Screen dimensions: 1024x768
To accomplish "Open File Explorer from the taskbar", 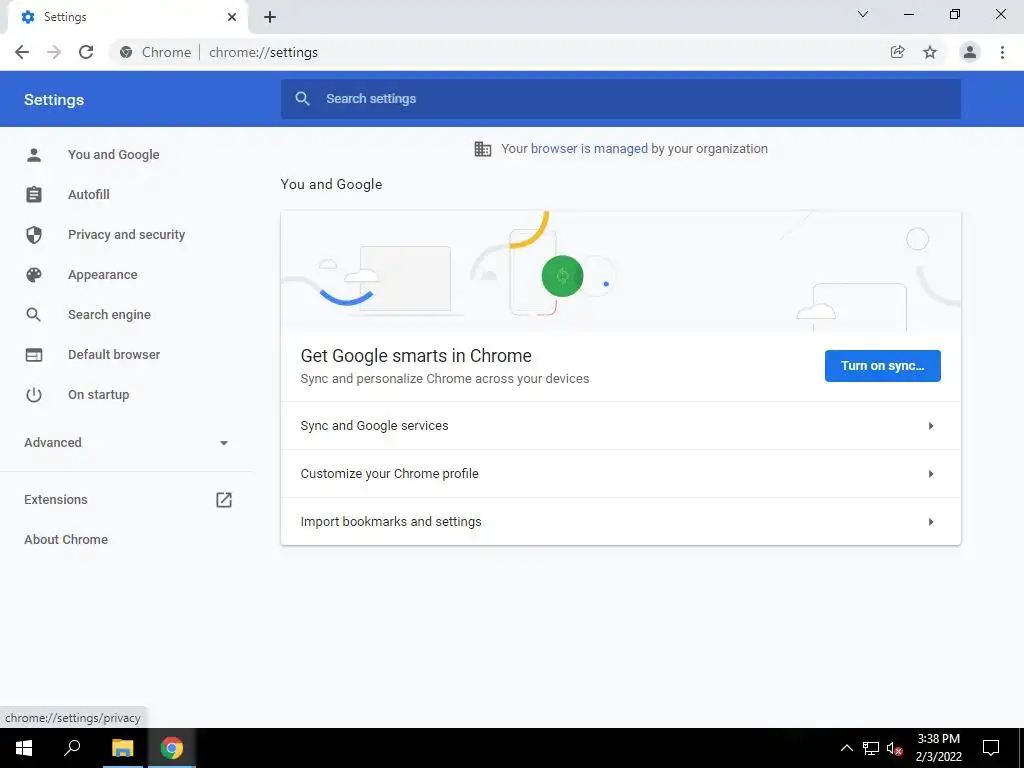I will pyautogui.click(x=122, y=748).
